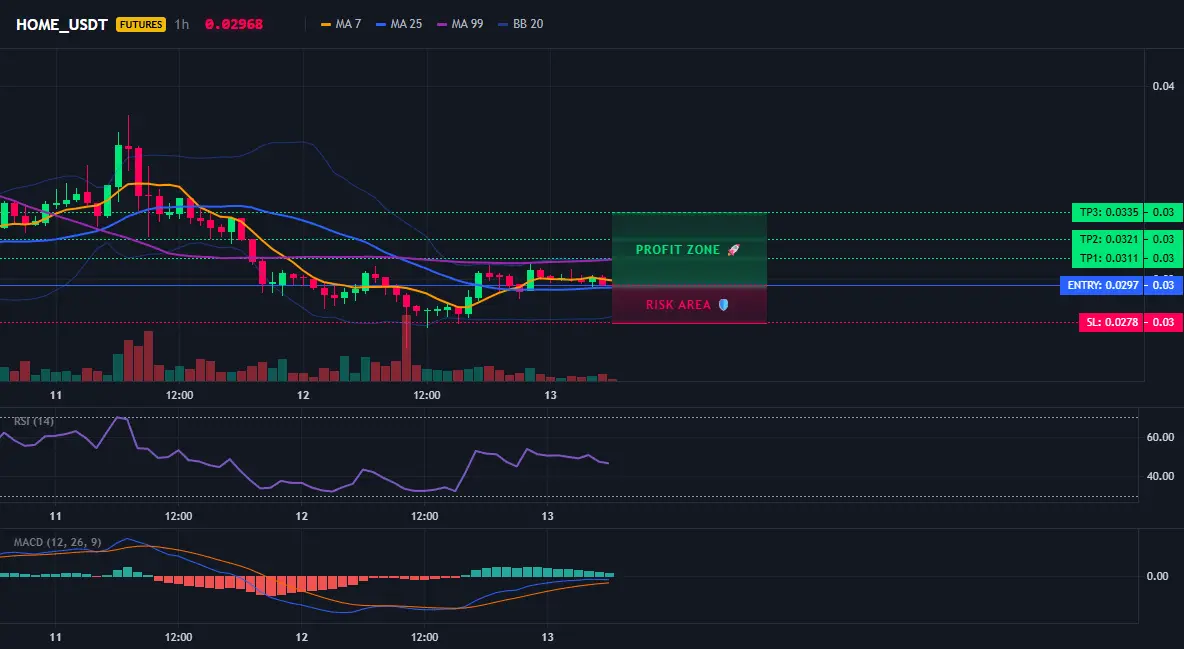Viewport: 1184px width, 649px height.
Task: Click the HOME_USDT symbol title
Action: 62,24
